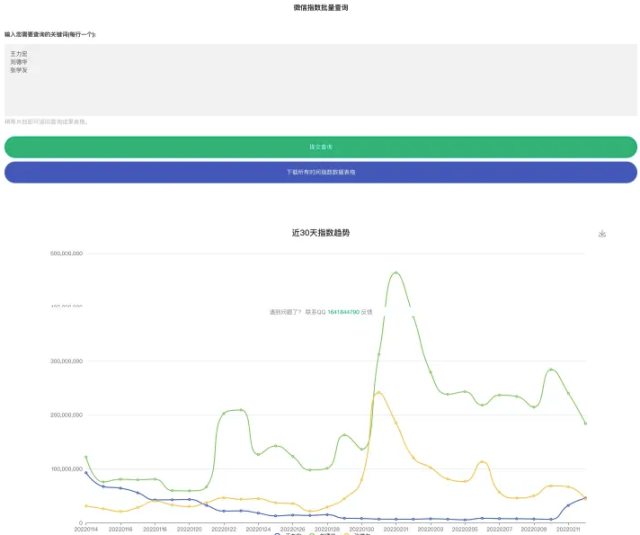
Task: Click the green line point at 20220123 plateau
Action: (x=241, y=410)
